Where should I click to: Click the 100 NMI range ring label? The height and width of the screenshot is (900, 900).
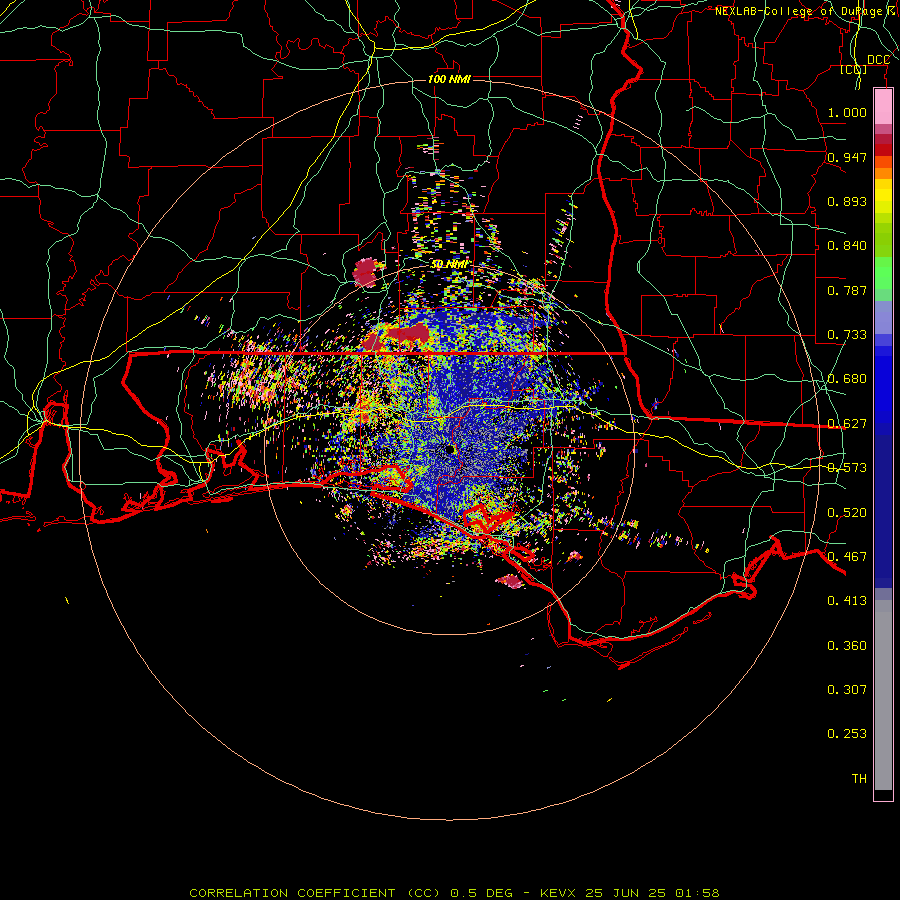coord(449,79)
